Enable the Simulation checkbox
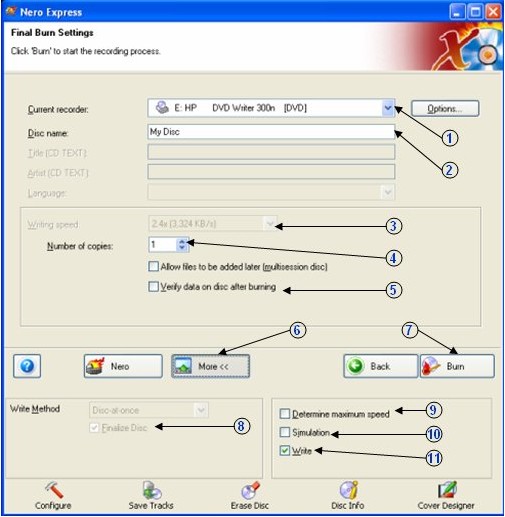 [x=285, y=432]
